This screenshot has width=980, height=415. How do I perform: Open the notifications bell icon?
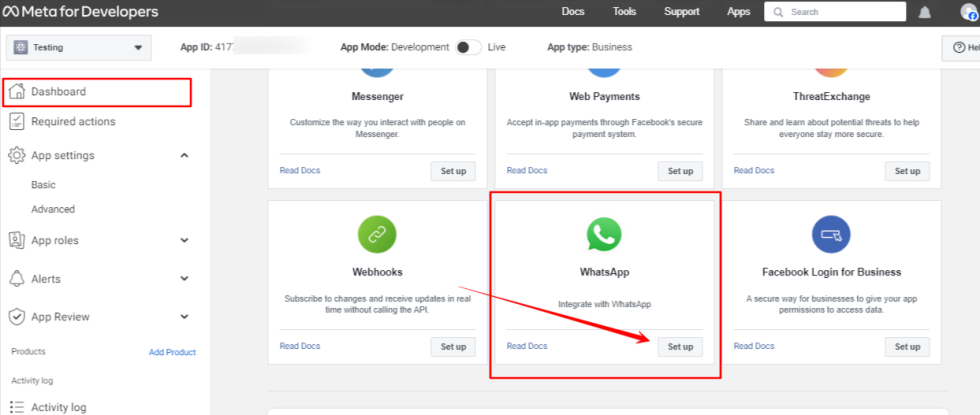click(x=924, y=12)
